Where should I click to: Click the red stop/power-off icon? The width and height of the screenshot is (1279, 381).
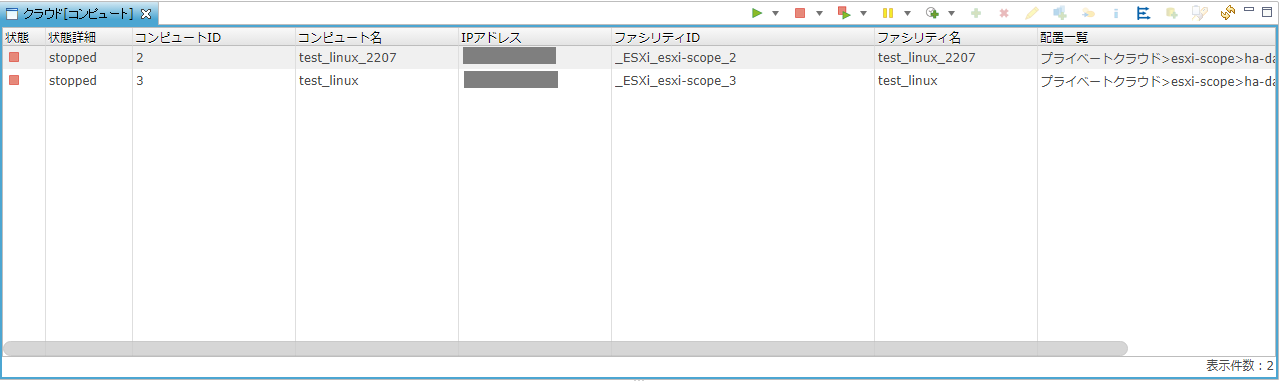pyautogui.click(x=800, y=13)
